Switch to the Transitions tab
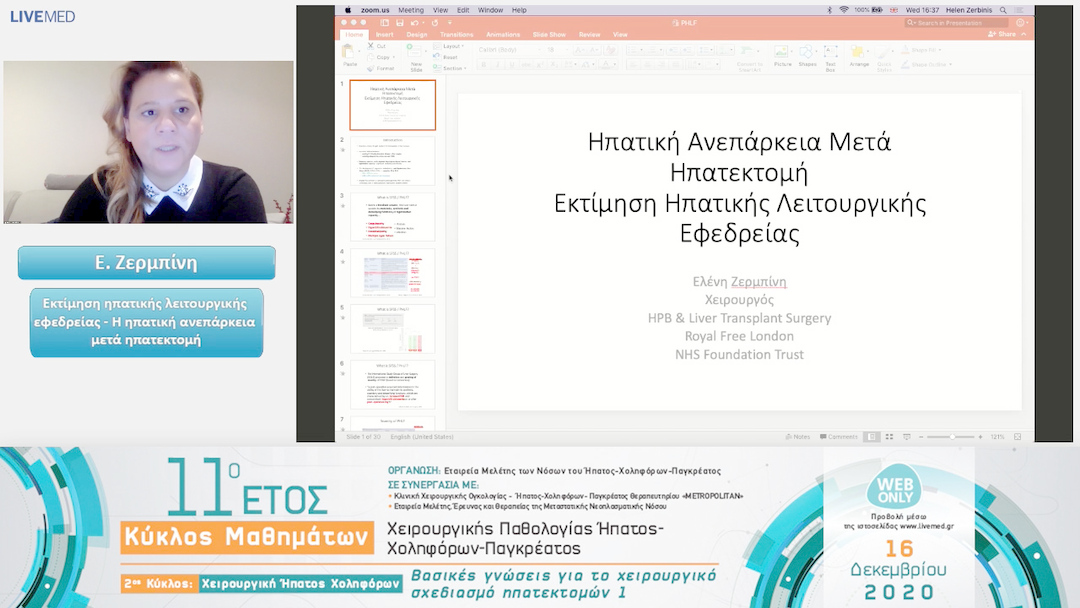The image size is (1080, 608). point(456,34)
